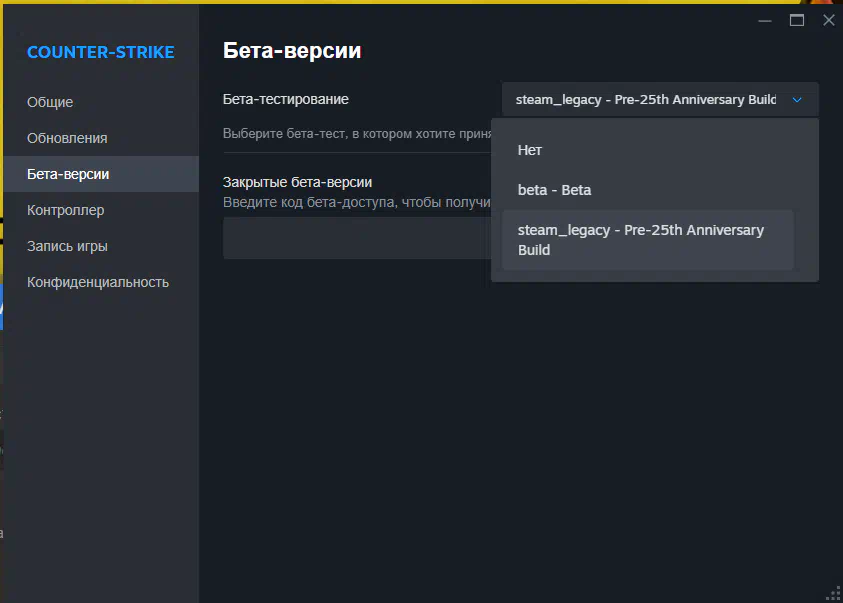
Task: Click the beta access code field
Action: coord(358,238)
